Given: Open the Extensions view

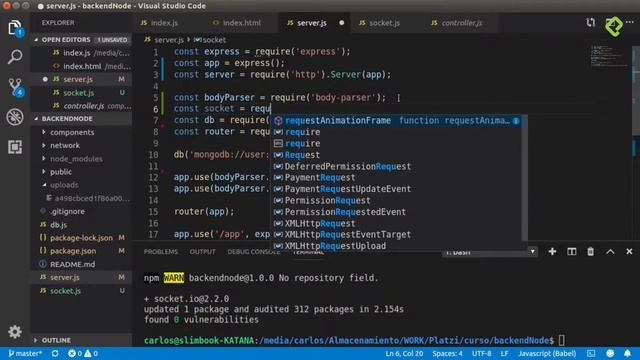Looking at the screenshot, I should (x=15, y=147).
